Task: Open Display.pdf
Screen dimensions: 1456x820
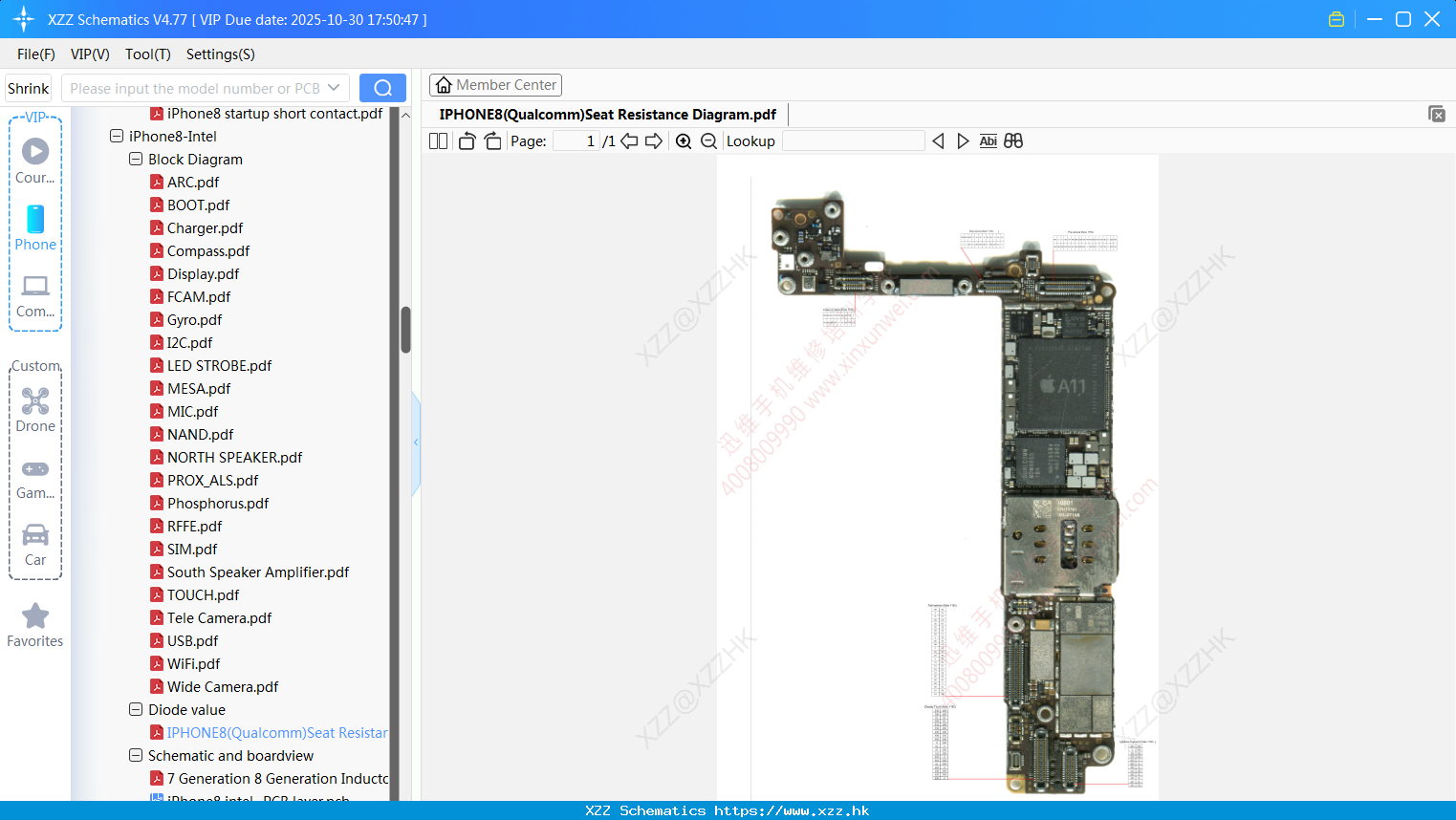Action: point(203,273)
